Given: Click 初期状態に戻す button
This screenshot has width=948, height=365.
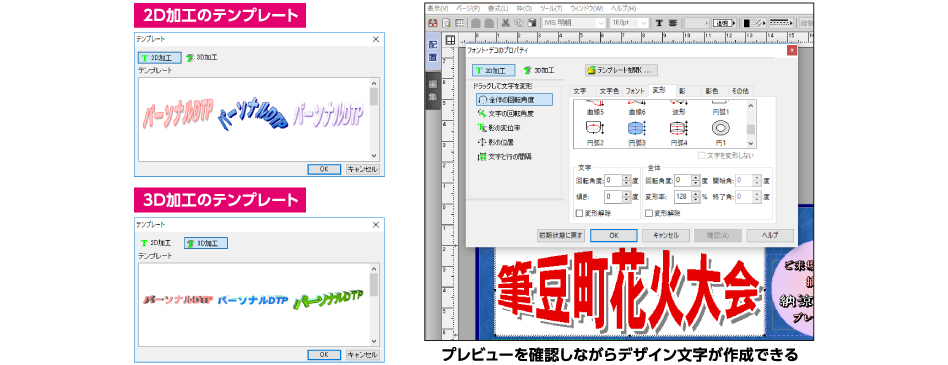Looking at the screenshot, I should pyautogui.click(x=562, y=235).
